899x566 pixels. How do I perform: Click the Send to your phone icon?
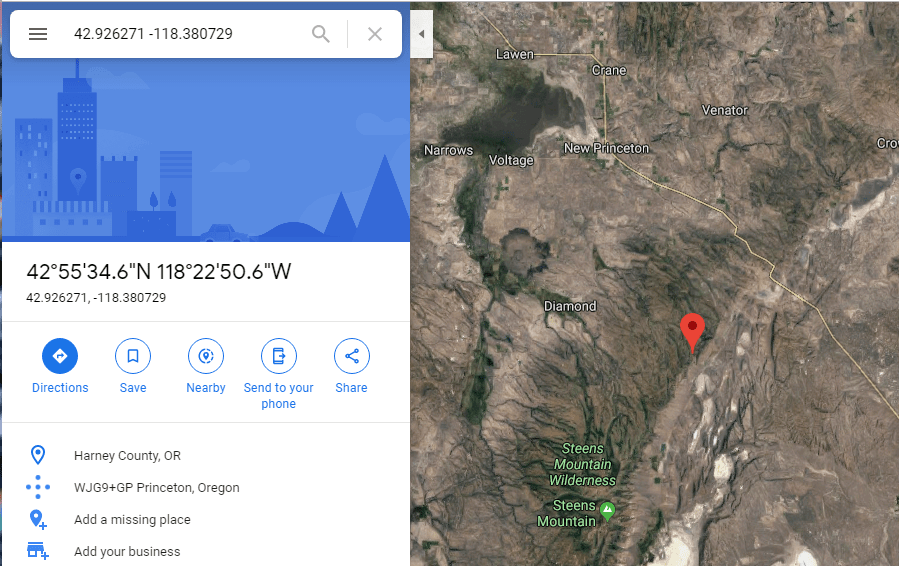coord(279,356)
